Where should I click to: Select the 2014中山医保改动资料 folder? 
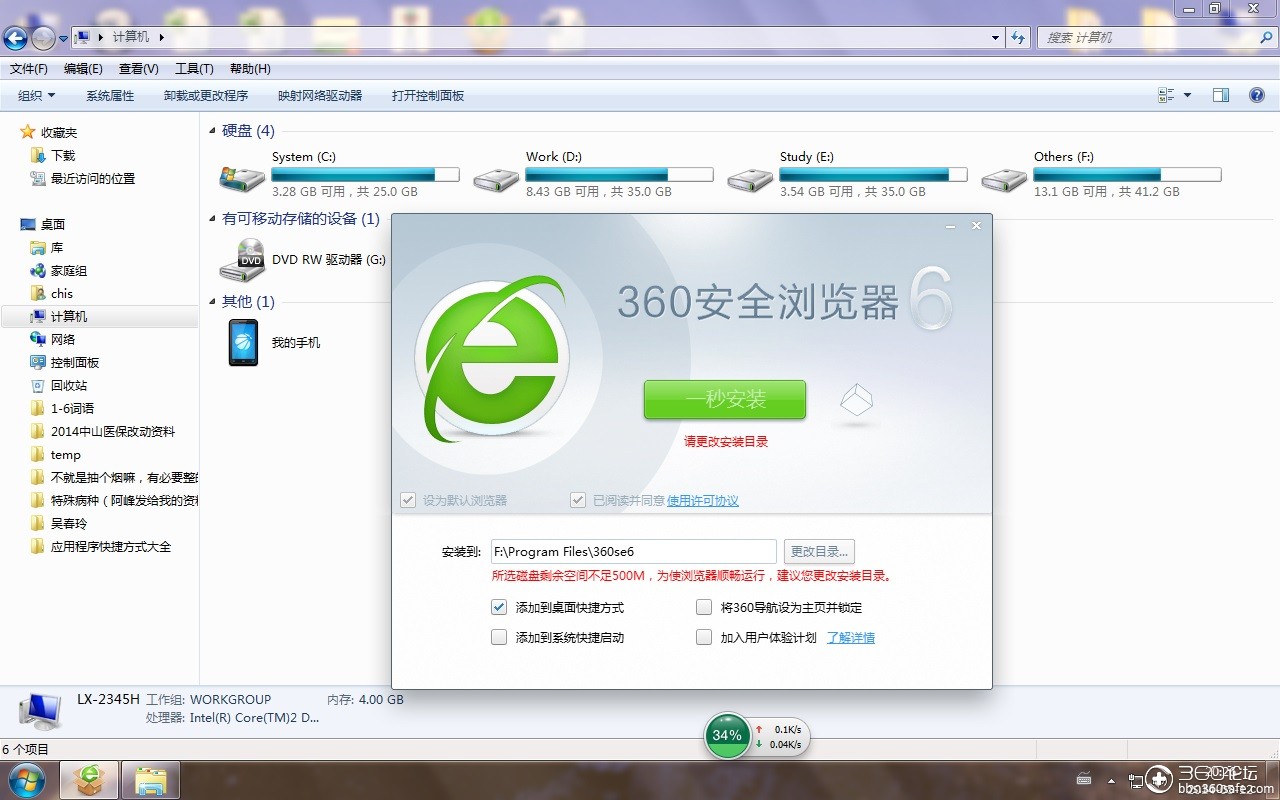[113, 431]
